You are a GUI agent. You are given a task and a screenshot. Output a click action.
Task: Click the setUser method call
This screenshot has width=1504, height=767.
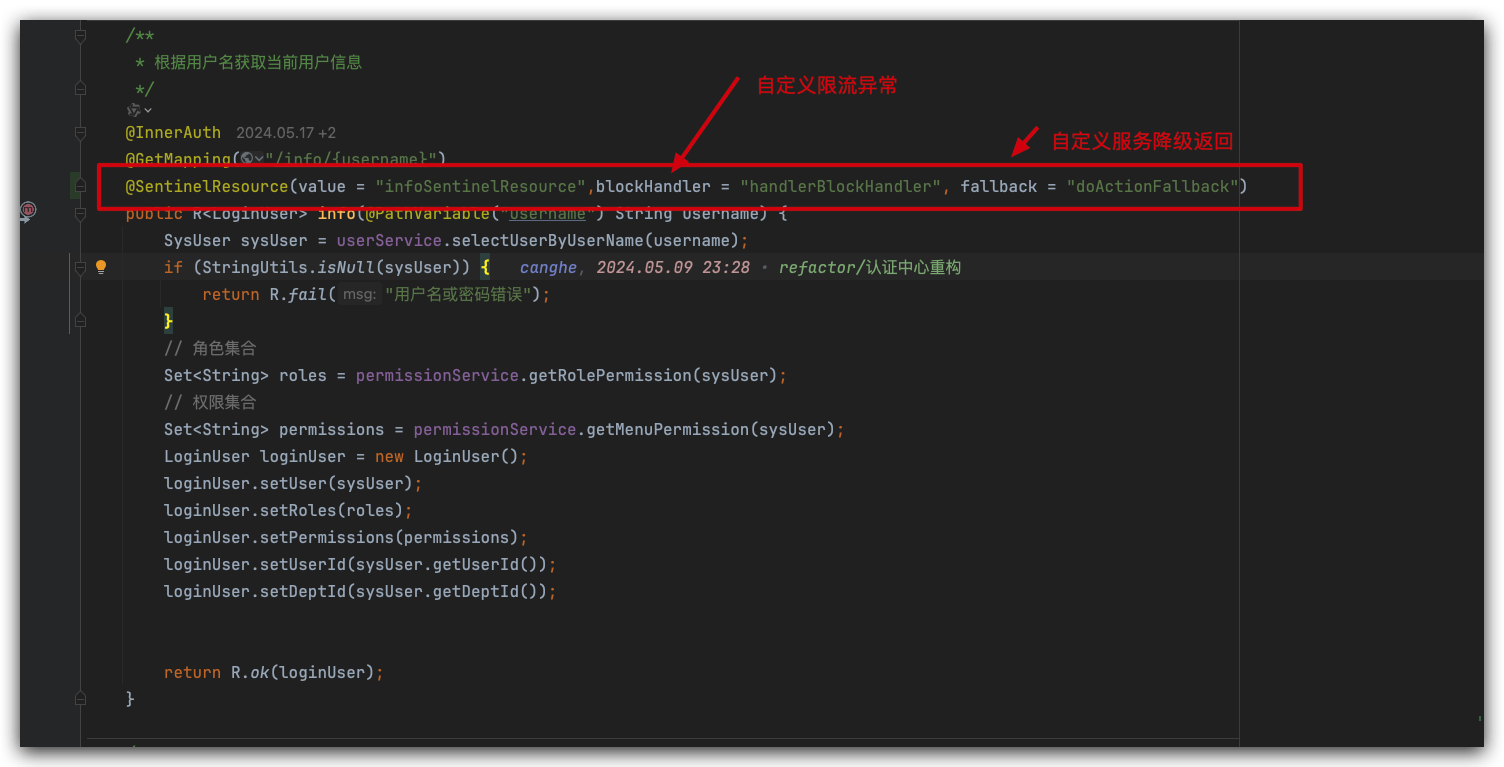pyautogui.click(x=298, y=483)
